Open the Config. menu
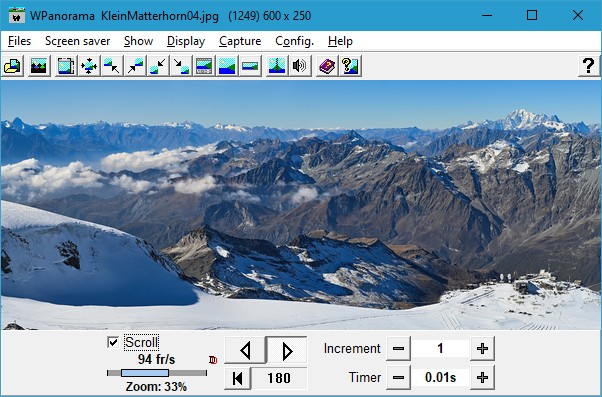The height and width of the screenshot is (397, 602). (294, 41)
